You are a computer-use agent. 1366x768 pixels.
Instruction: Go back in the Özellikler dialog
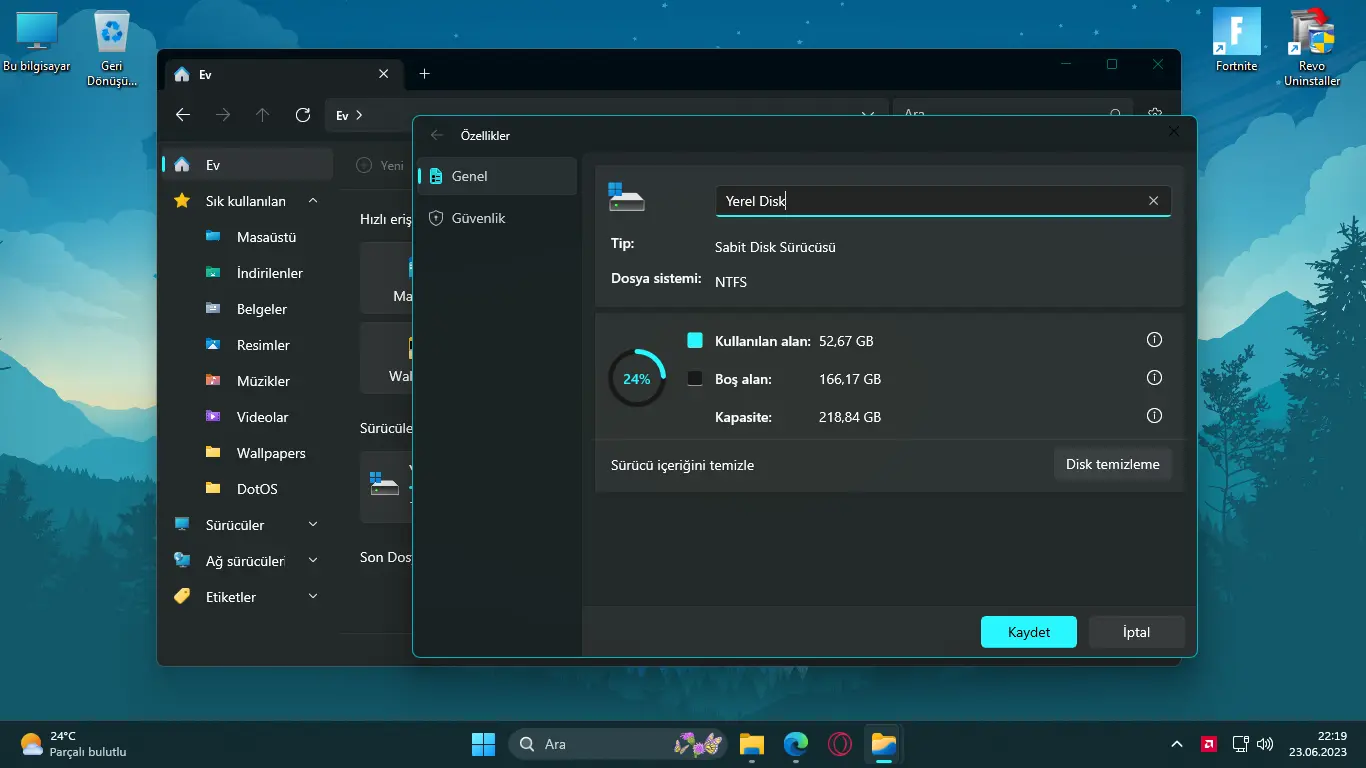point(436,135)
